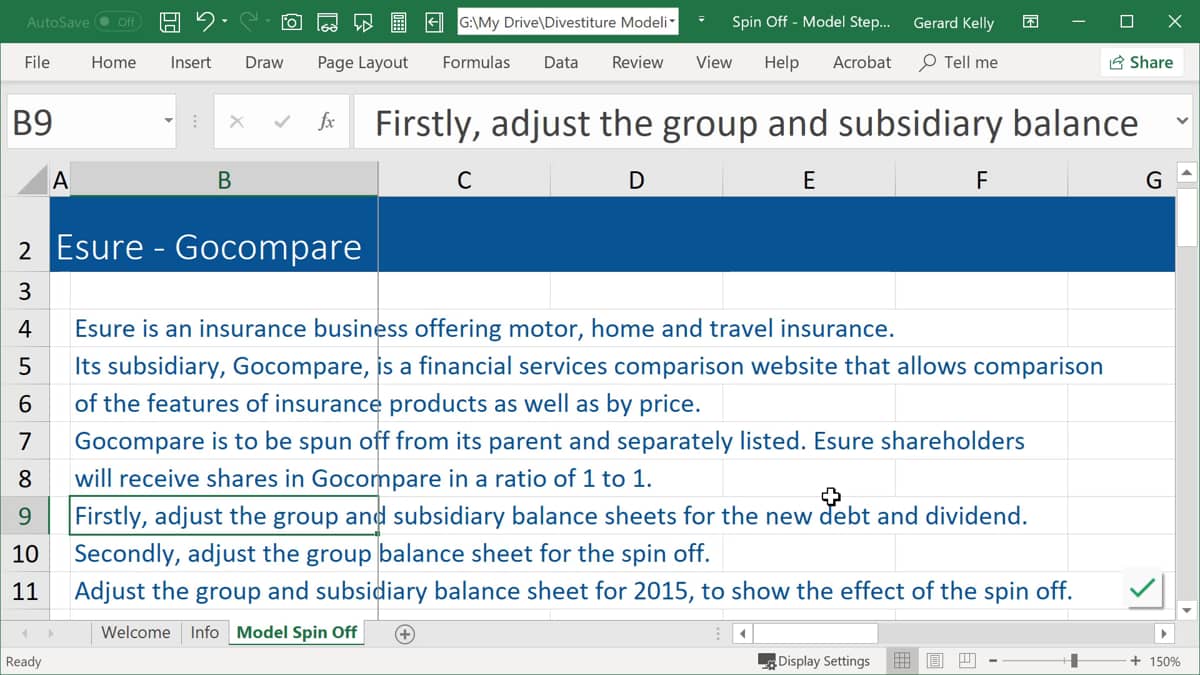Select column B header
Image resolution: width=1200 pixels, height=675 pixels.
[224, 180]
